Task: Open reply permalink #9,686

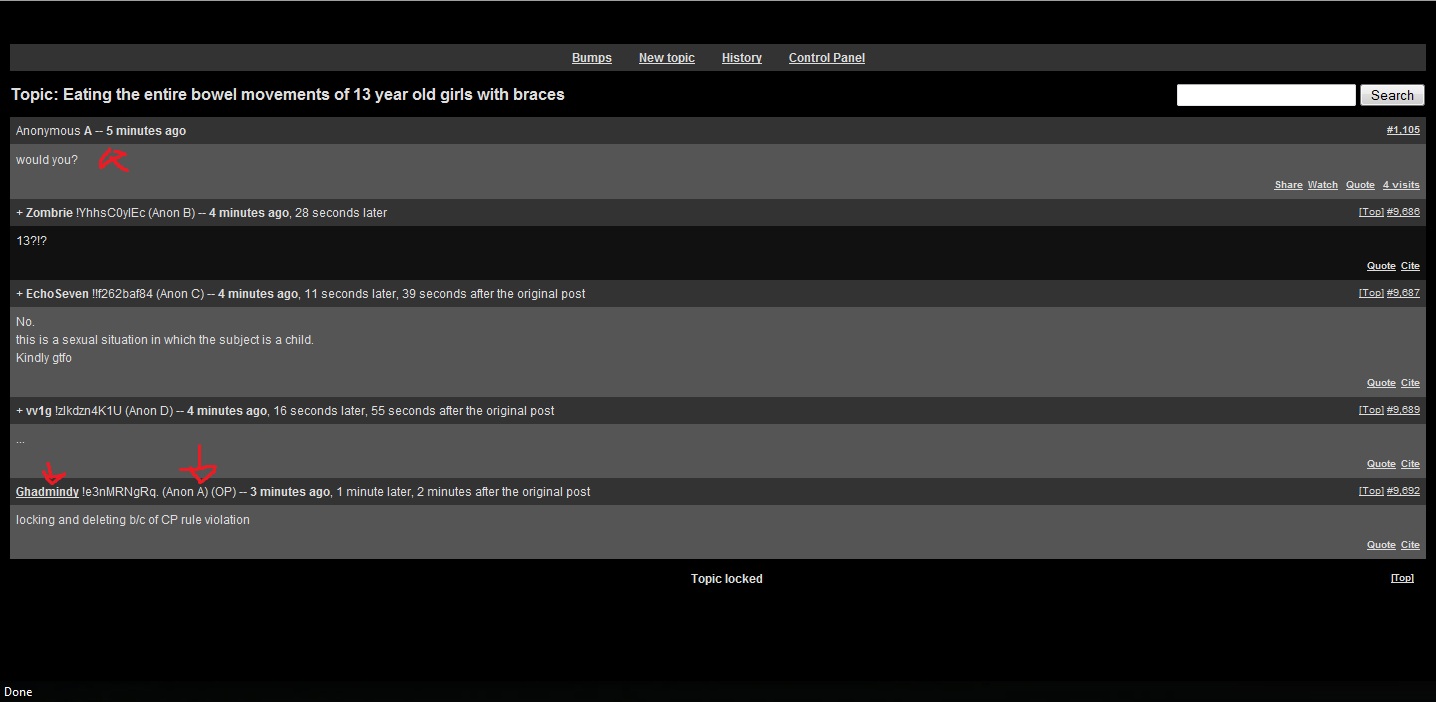Action: 1403,212
